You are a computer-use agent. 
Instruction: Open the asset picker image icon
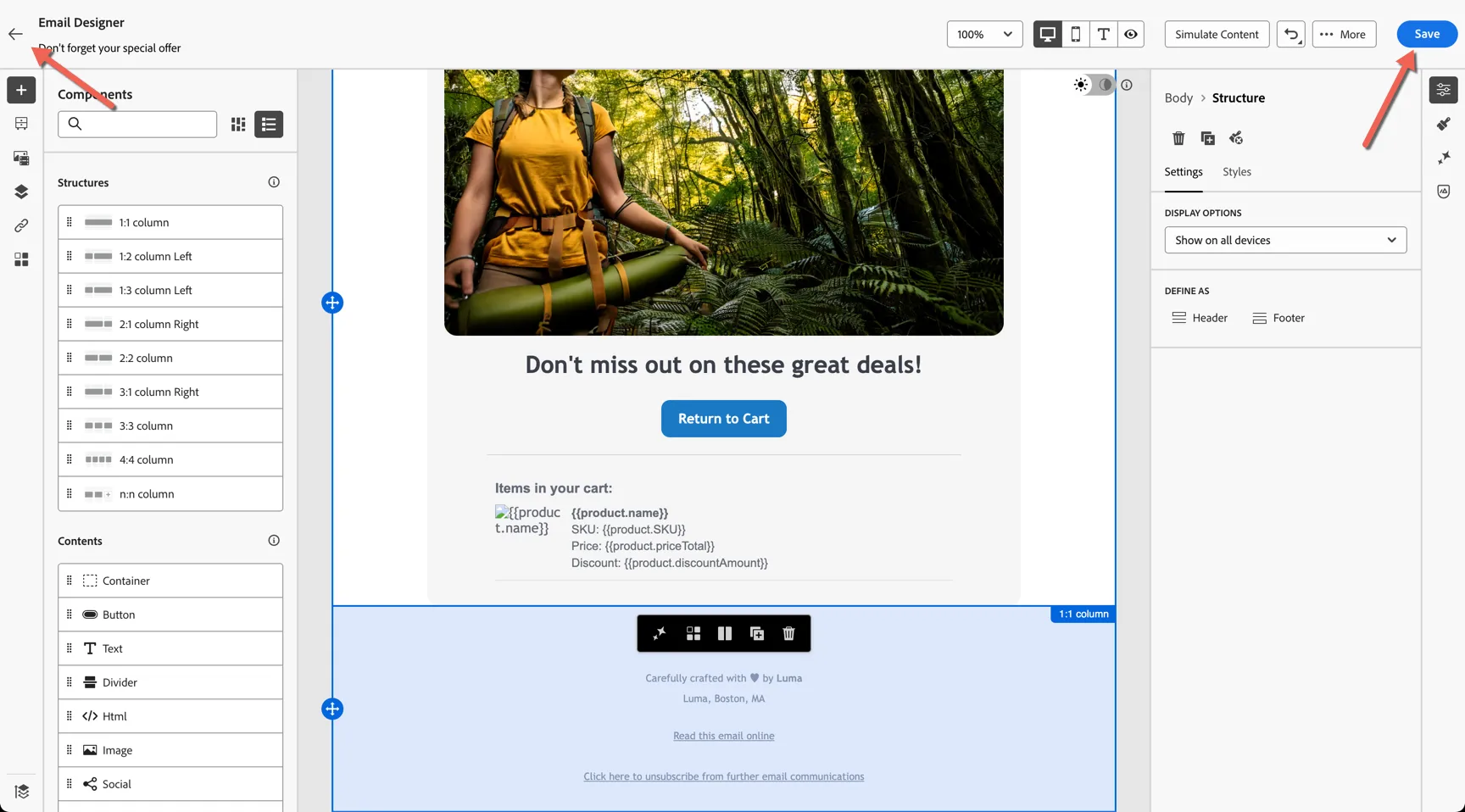21,158
